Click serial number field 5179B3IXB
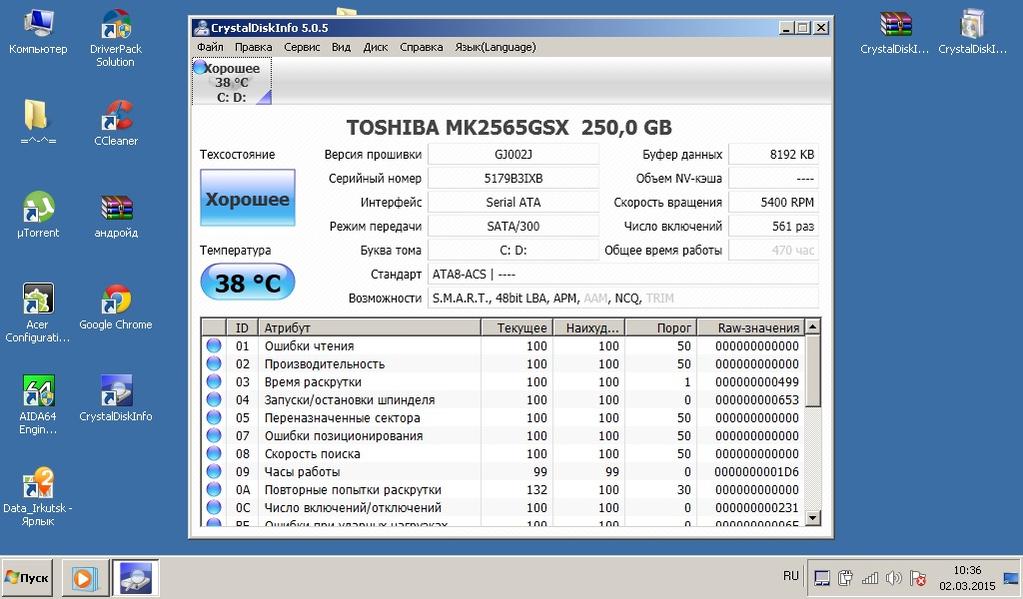Screen dimensions: 1023x599 (x=513, y=178)
